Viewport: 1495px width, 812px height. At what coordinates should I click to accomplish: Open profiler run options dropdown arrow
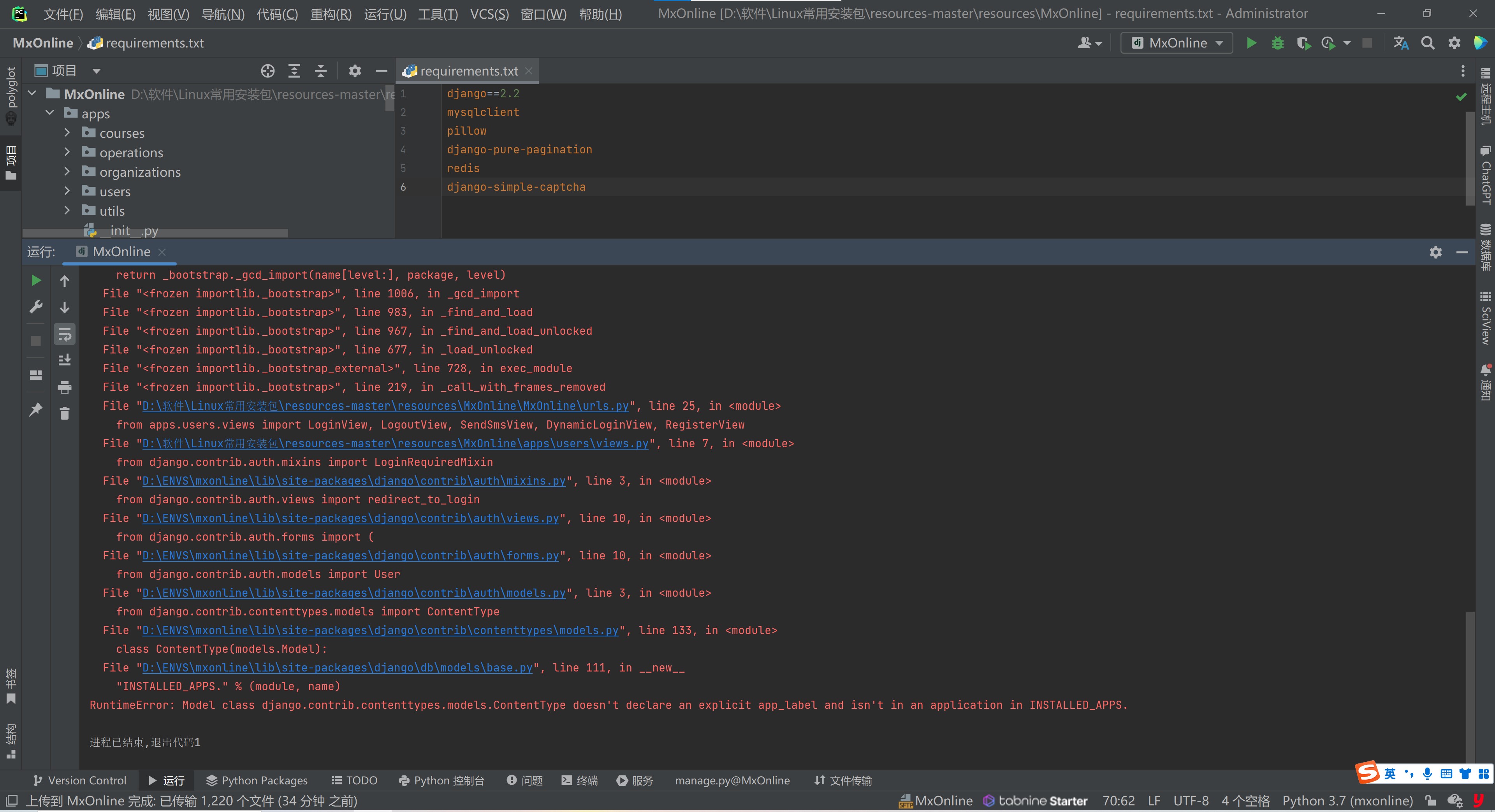[x=1347, y=44]
